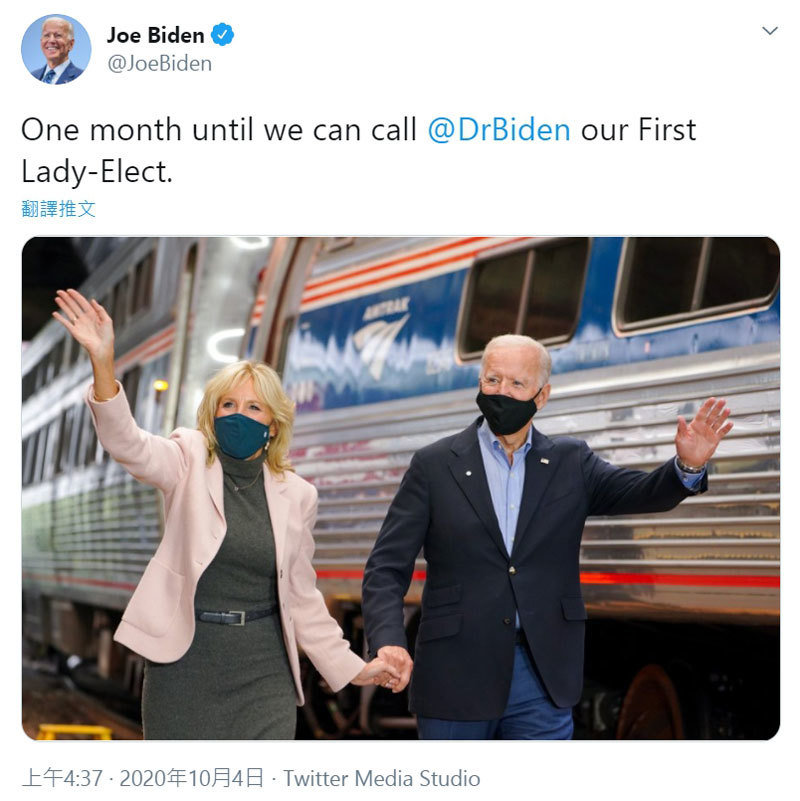Click the blue verified badge

[222, 35]
